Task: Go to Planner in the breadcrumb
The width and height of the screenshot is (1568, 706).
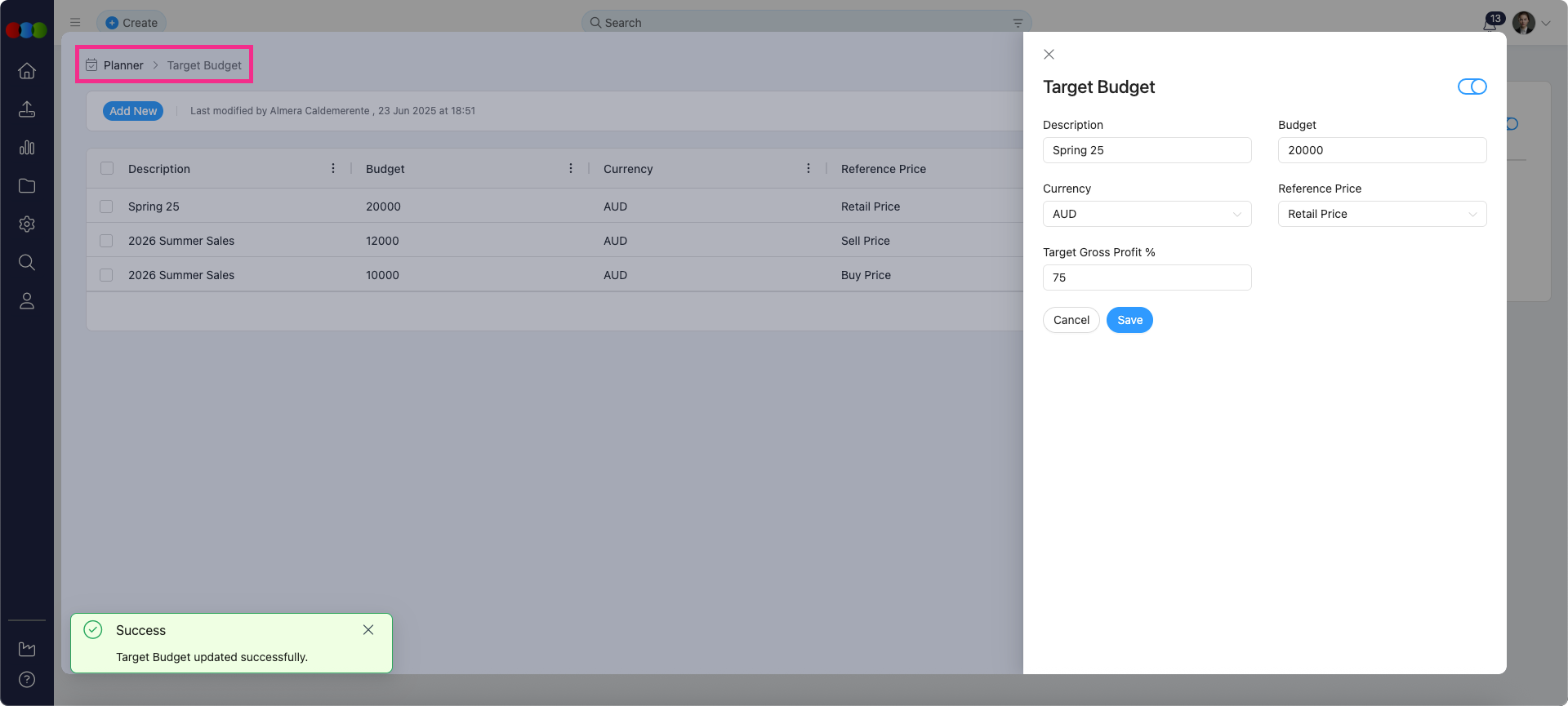Action: click(x=123, y=65)
